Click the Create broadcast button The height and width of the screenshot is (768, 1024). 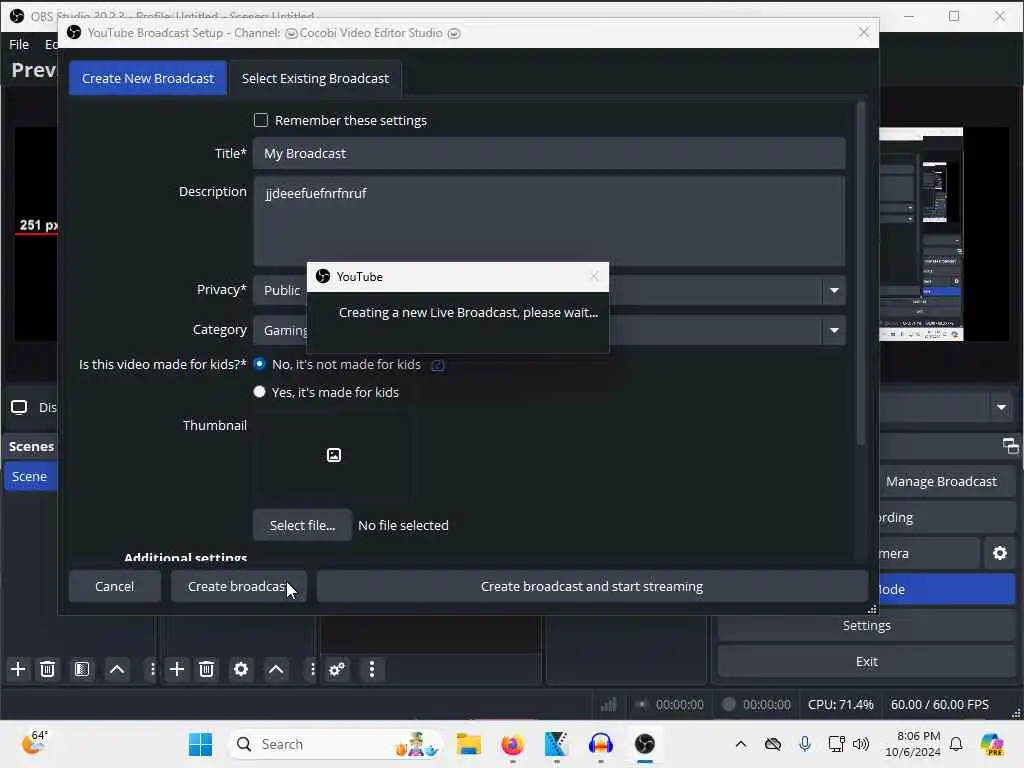coord(238,586)
